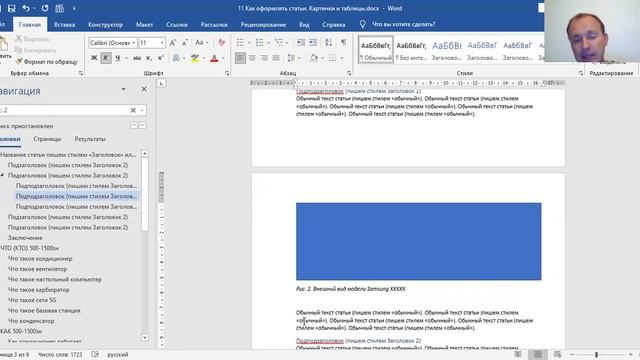Screen dimensions: 640x360
Task: Save the document with the Save icon
Action: (11, 8)
